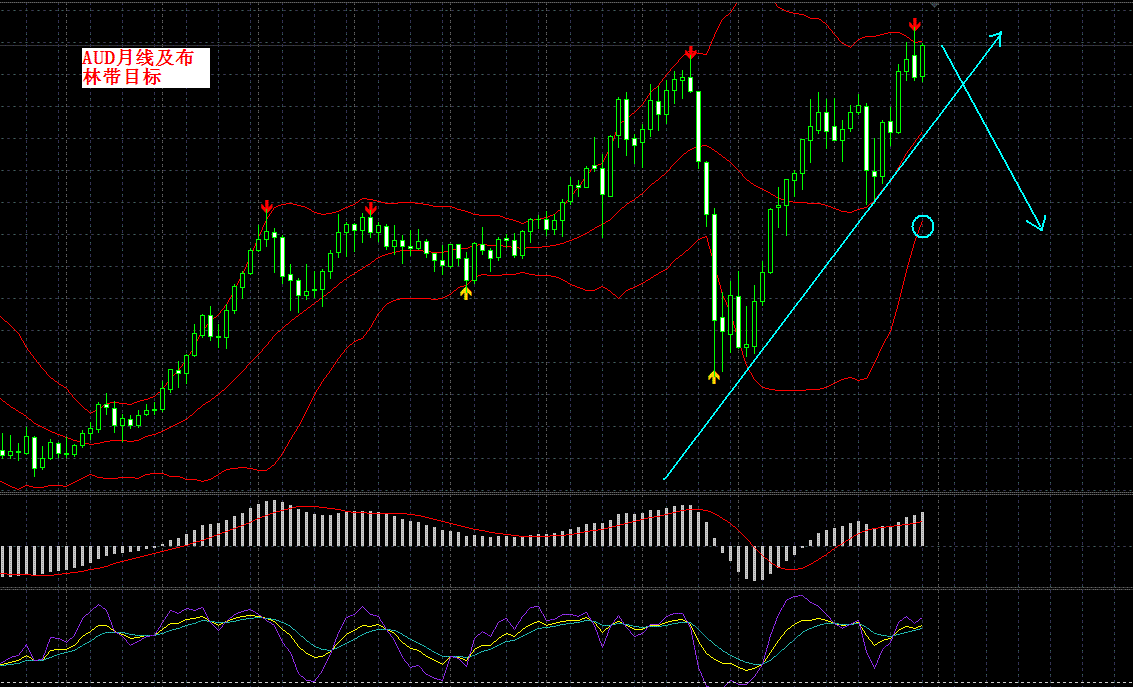Click the red down arrow above the latest candle
Viewport: 1133px width, 687px height.
point(915,25)
